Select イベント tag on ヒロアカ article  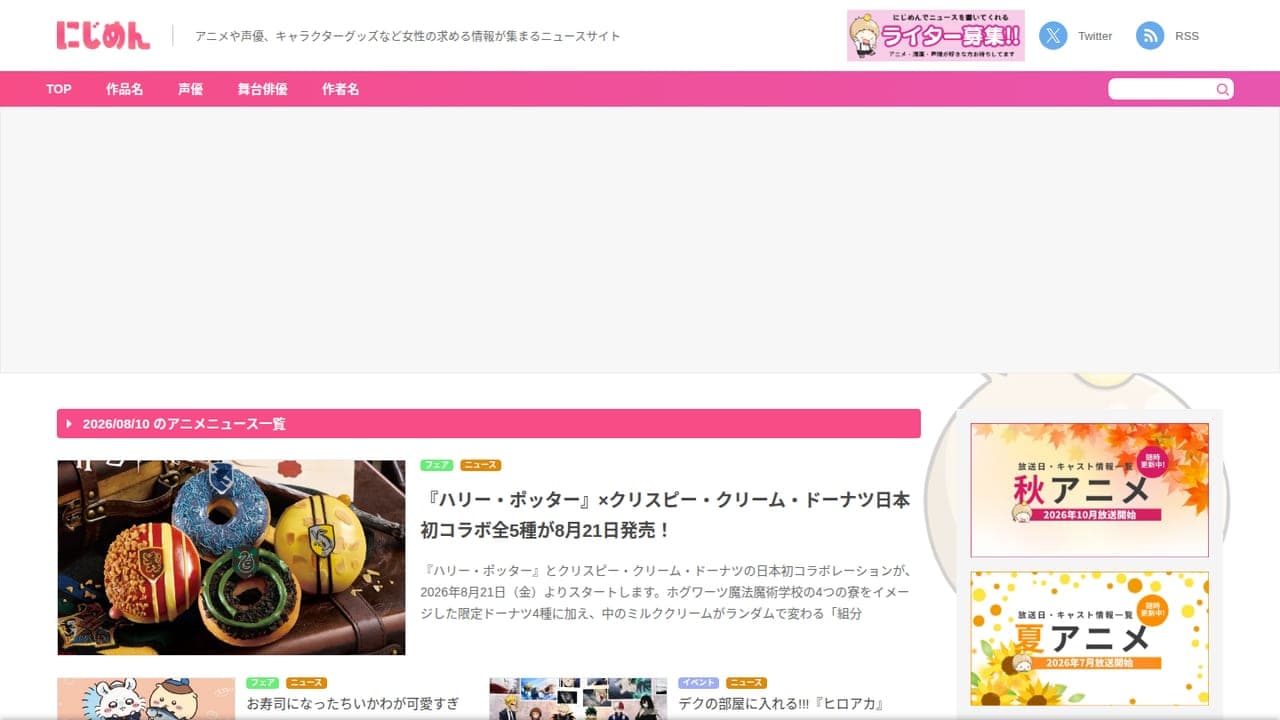pos(699,683)
